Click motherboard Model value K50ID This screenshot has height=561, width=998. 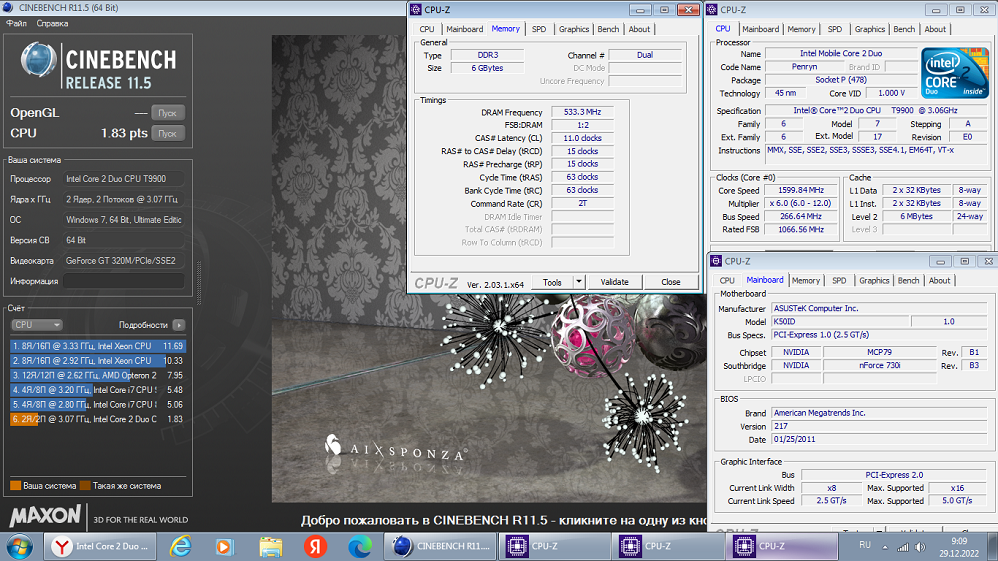click(x=841, y=322)
